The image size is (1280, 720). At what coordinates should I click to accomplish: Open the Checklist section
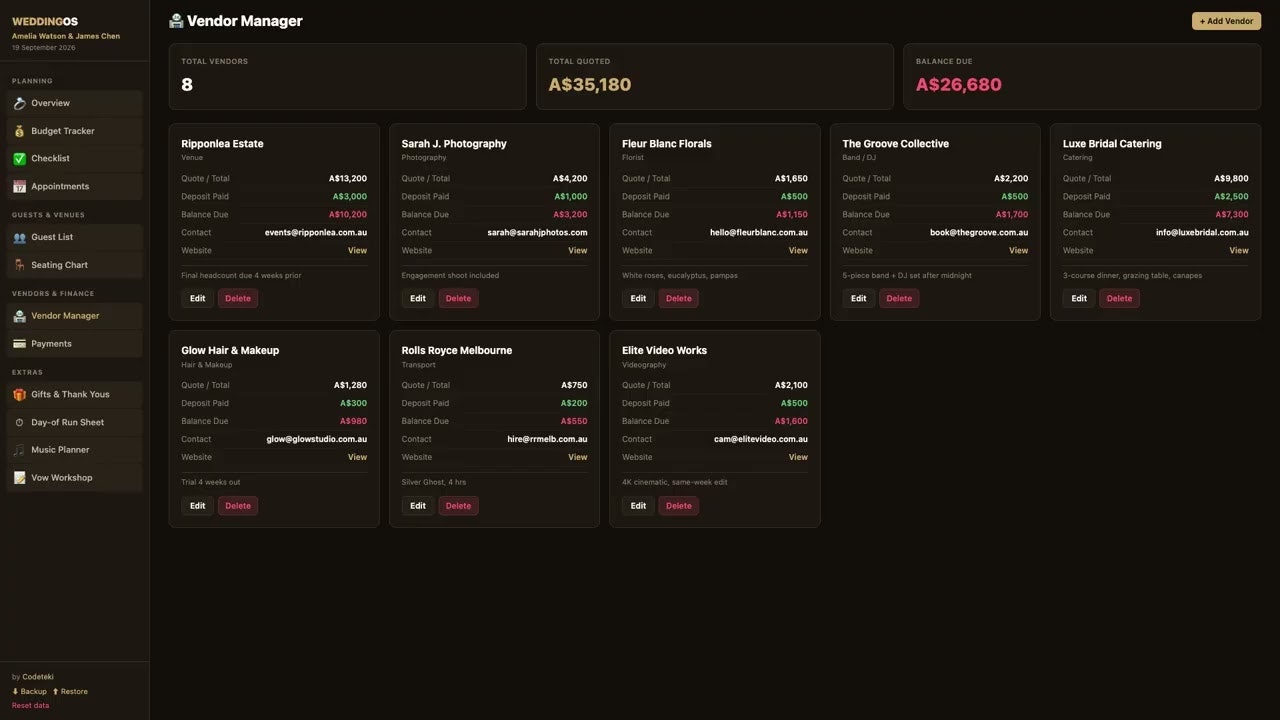click(74, 158)
